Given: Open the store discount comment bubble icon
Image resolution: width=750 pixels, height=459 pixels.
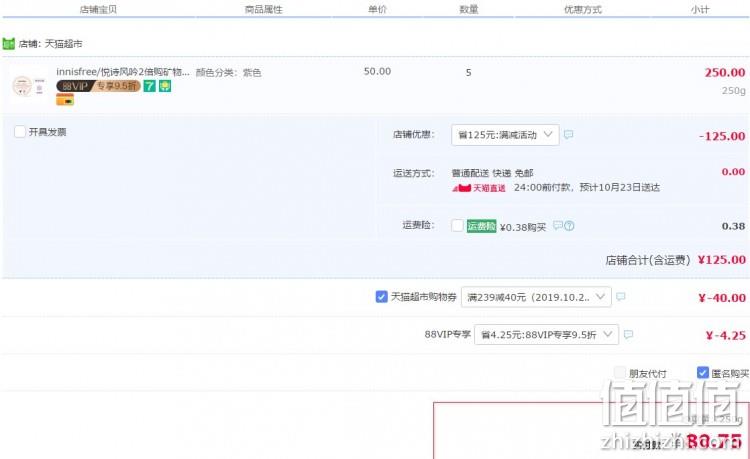Looking at the screenshot, I should coord(568,135).
